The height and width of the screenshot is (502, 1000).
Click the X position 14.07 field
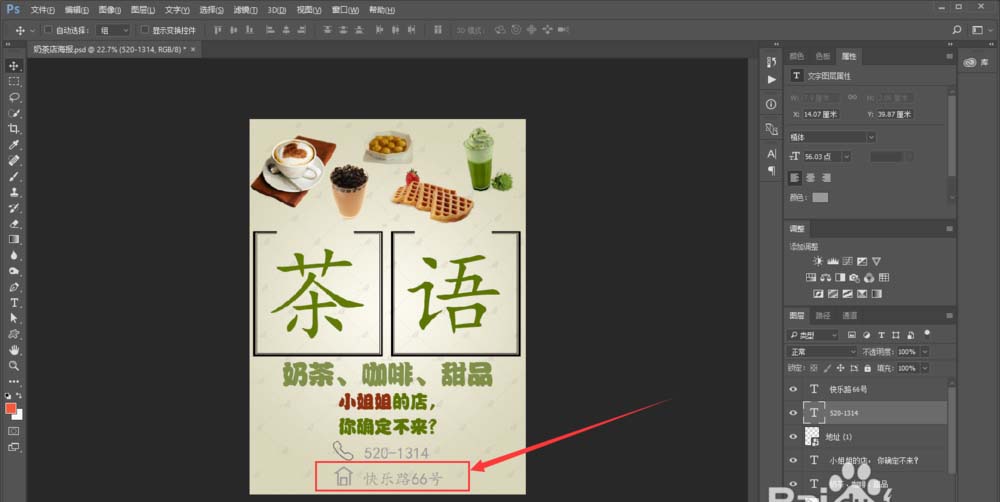click(x=821, y=114)
